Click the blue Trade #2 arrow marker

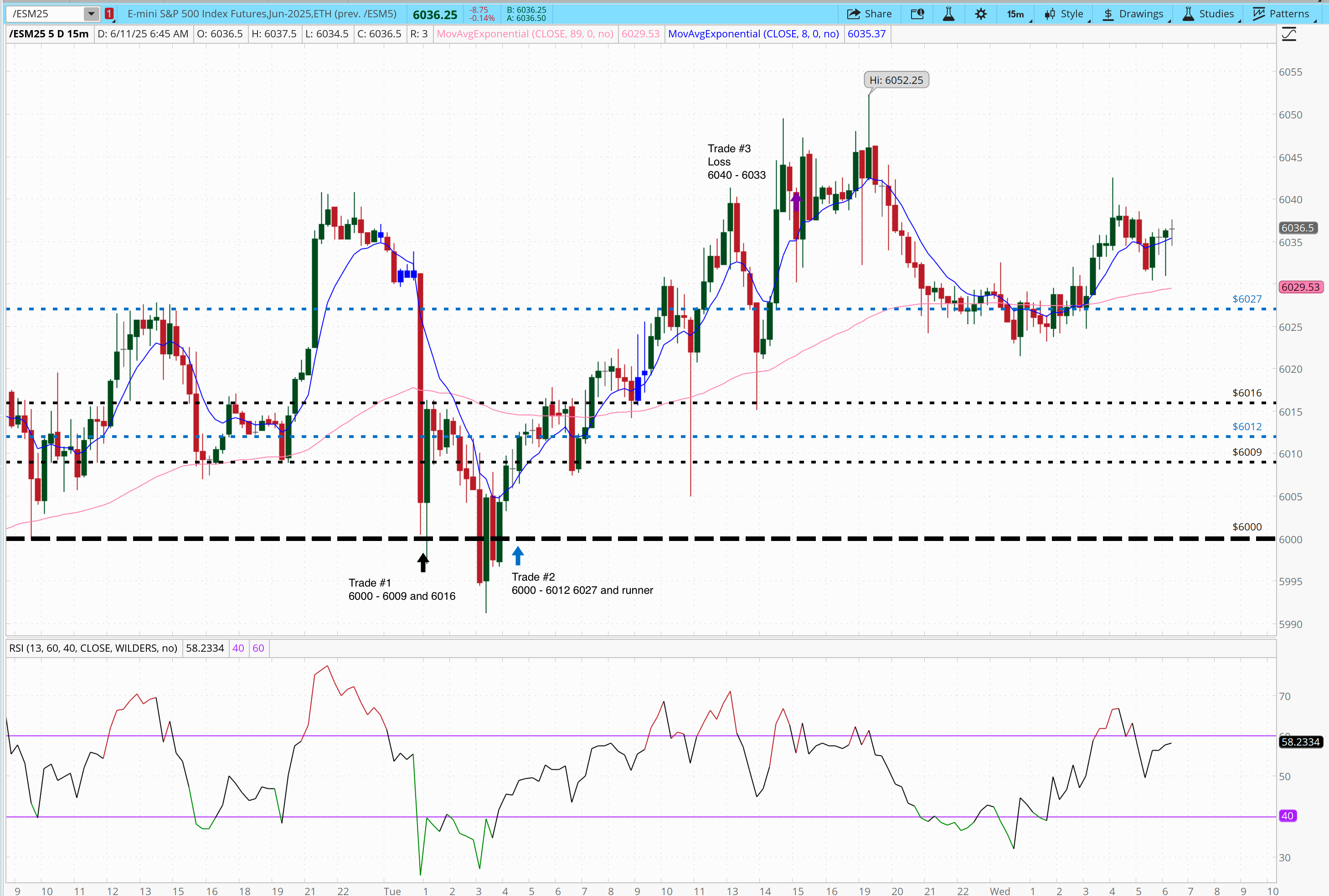click(x=518, y=556)
